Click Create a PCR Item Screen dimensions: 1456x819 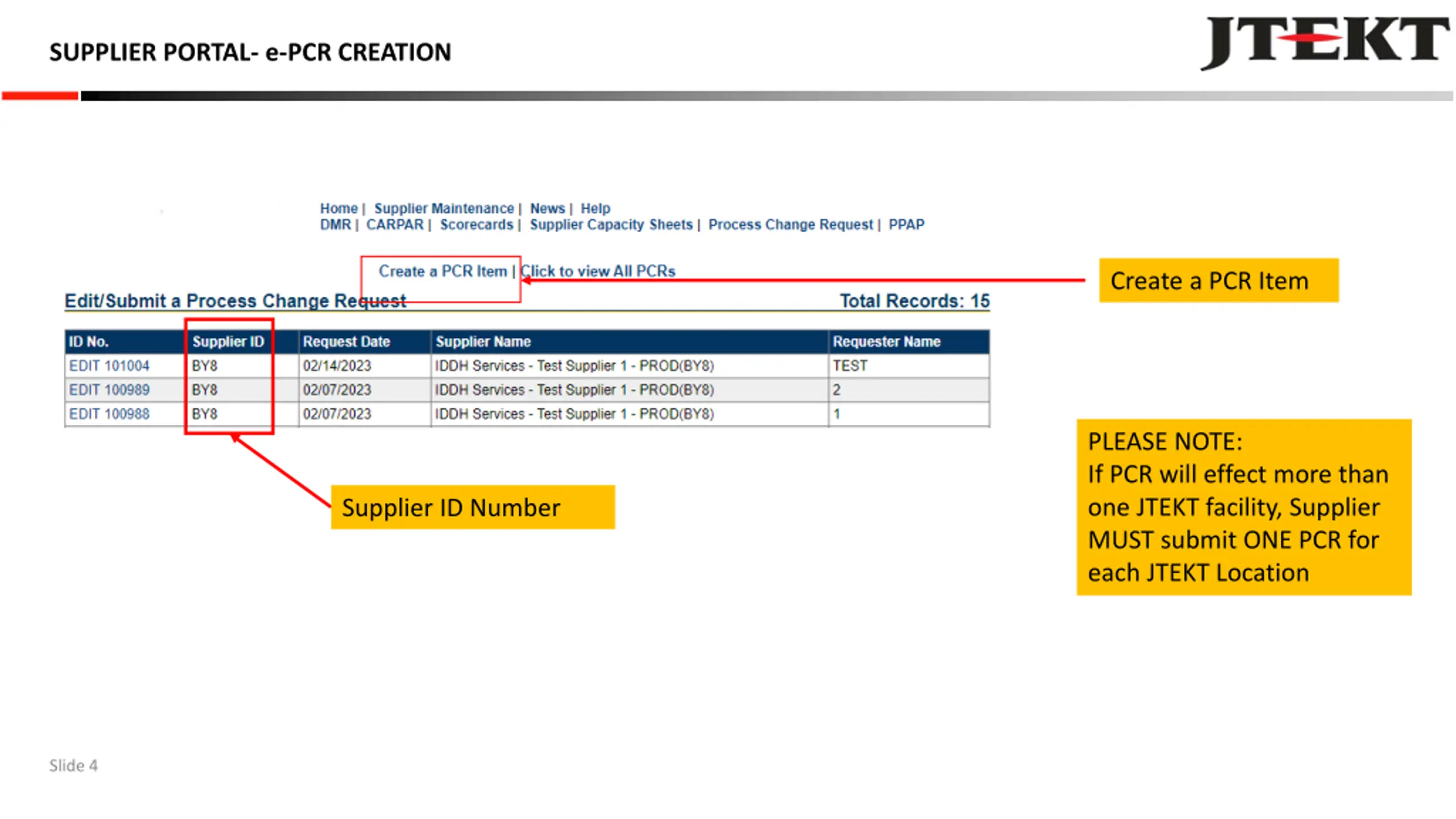(x=442, y=271)
